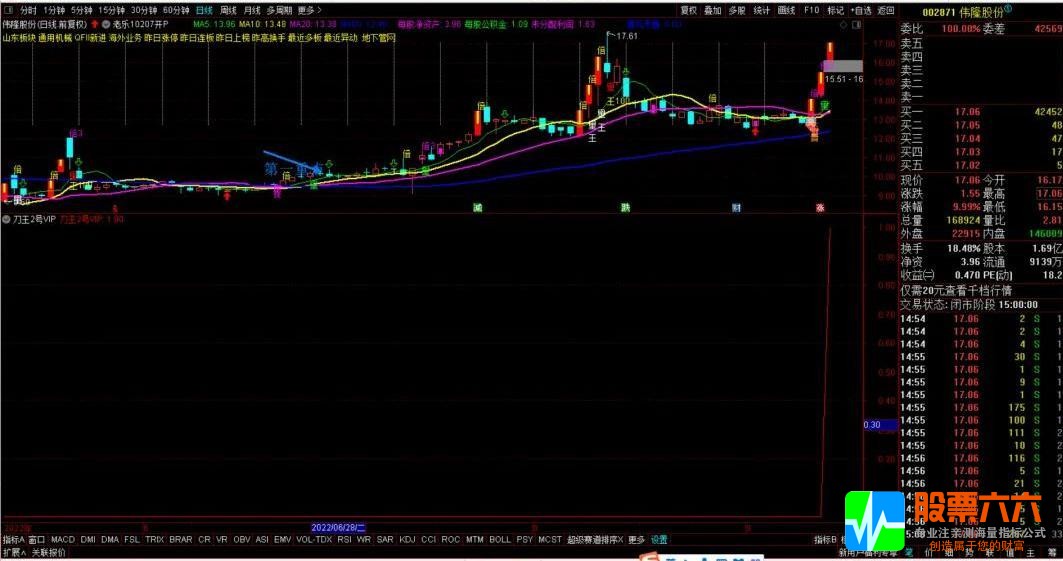Viewport: 1063px width, 561px height.
Task: Click the 刀王2号VIP indicator circle icon
Action: (x=7, y=220)
